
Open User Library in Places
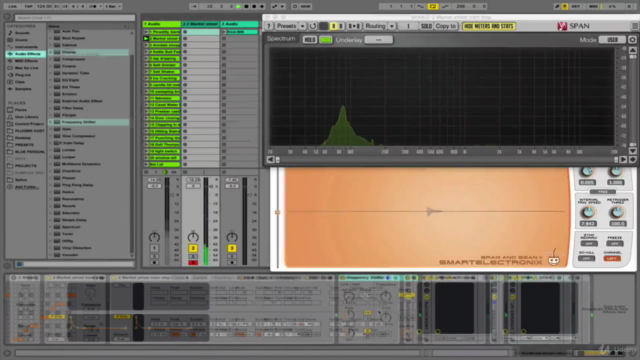coord(26,117)
